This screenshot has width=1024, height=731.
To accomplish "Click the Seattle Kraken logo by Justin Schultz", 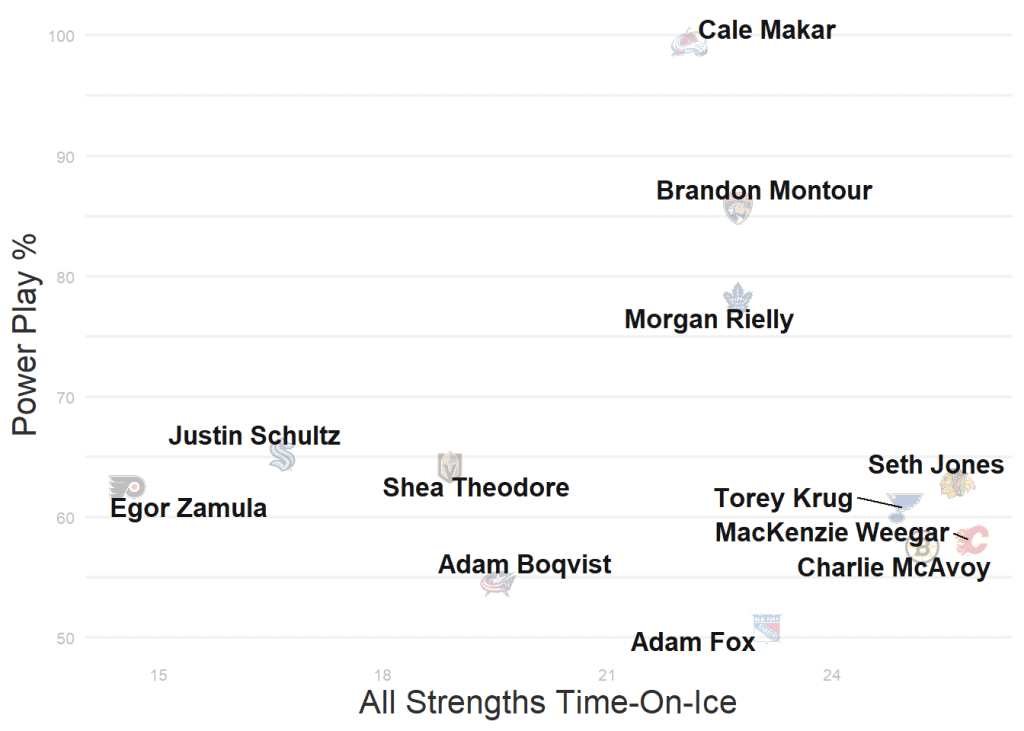I will pos(282,456).
